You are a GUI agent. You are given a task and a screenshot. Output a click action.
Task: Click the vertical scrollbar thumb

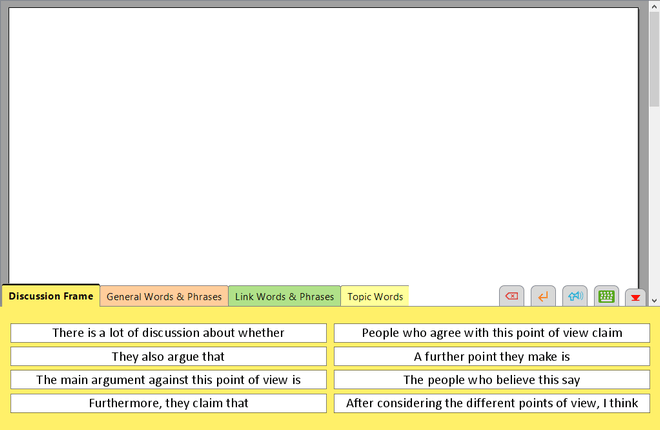tap(654, 59)
